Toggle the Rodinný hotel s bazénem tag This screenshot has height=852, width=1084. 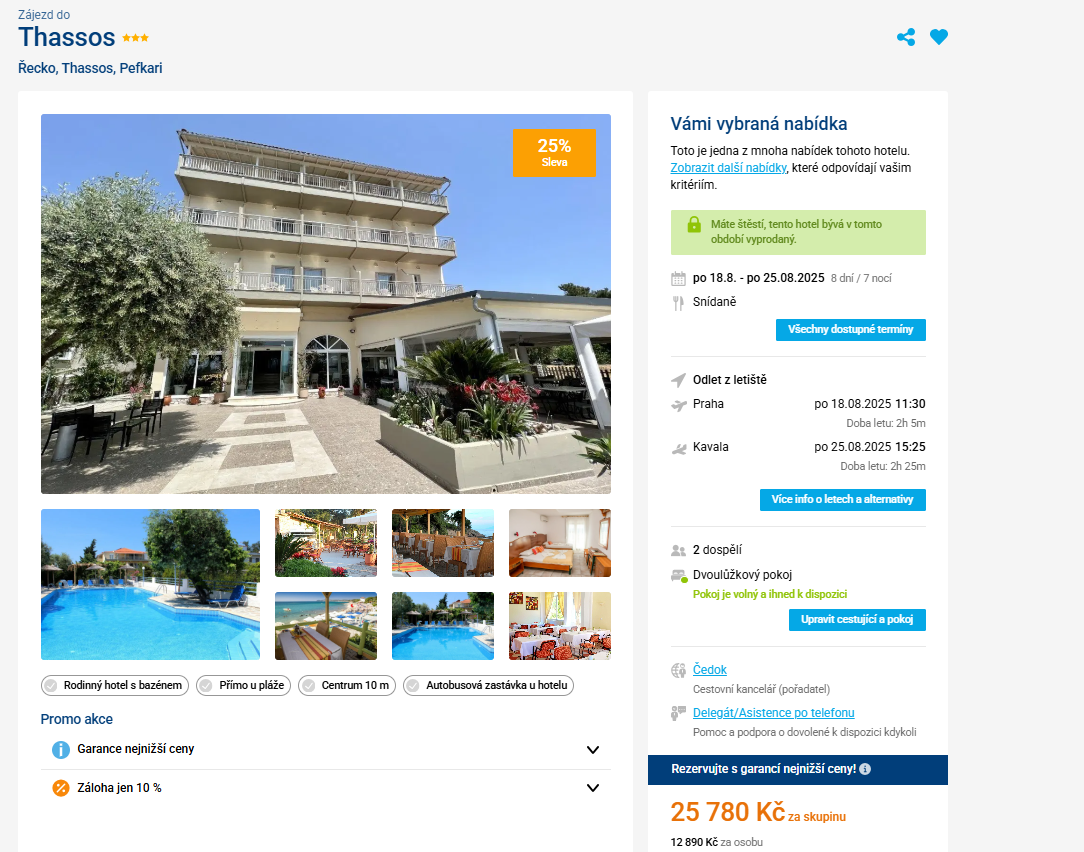point(115,685)
